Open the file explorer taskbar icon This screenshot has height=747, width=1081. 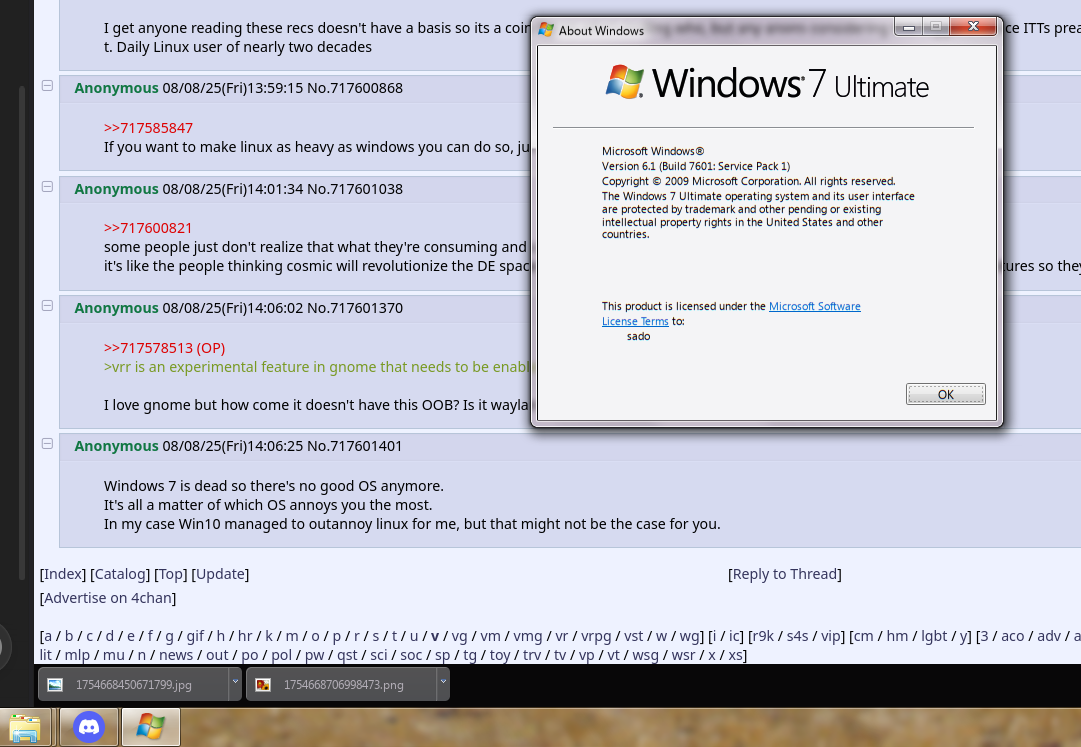pos(25,728)
